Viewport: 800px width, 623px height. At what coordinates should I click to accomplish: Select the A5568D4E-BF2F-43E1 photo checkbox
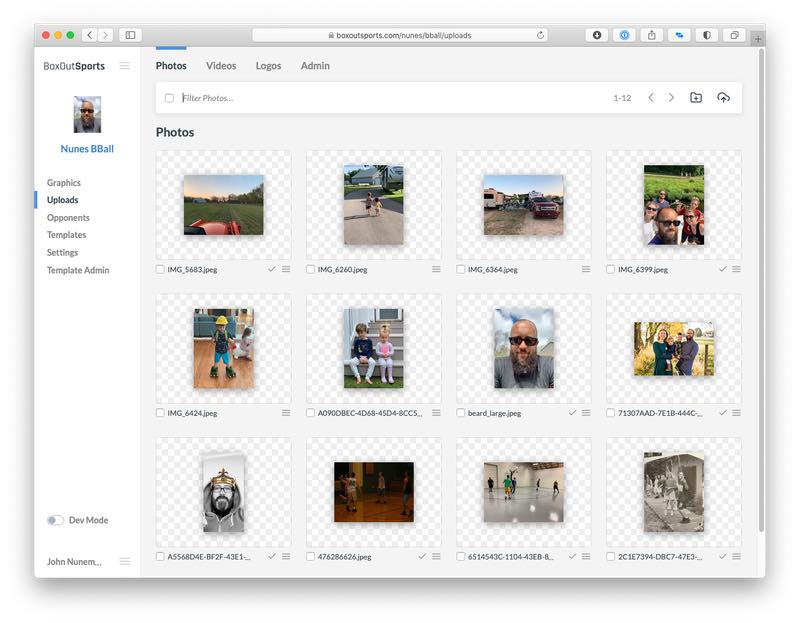tap(157, 555)
